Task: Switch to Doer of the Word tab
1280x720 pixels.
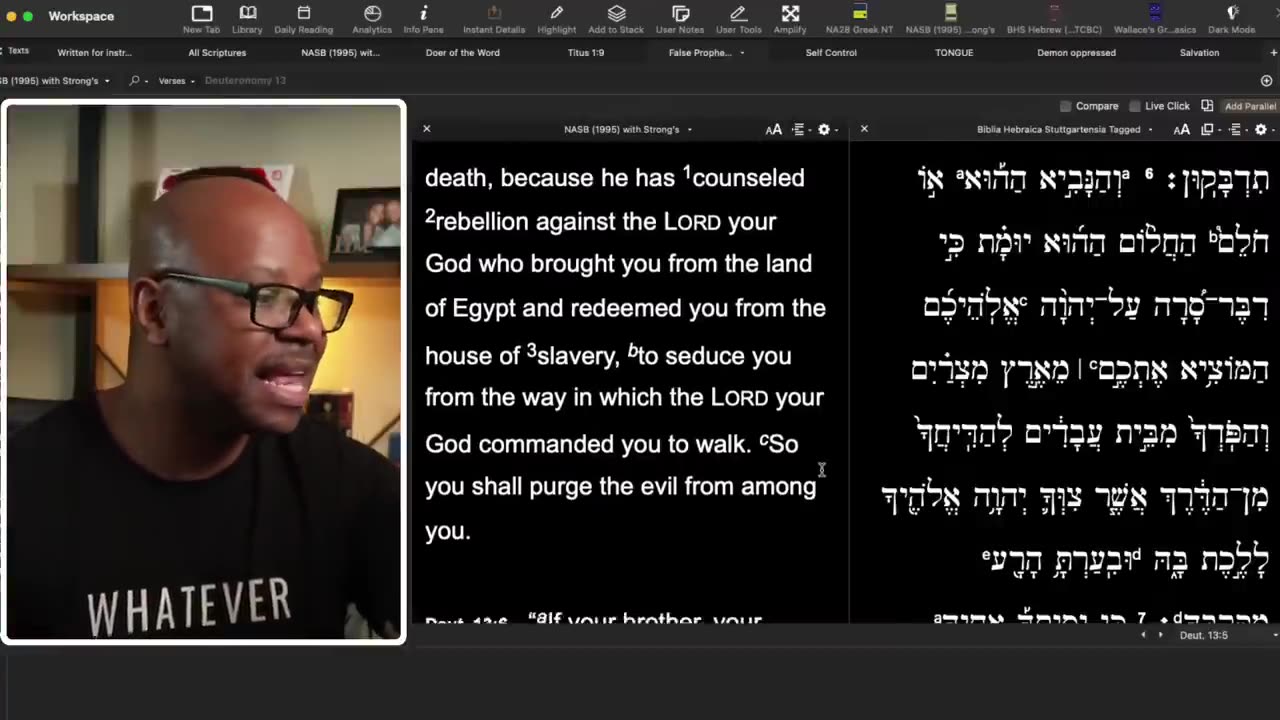Action: [x=462, y=52]
